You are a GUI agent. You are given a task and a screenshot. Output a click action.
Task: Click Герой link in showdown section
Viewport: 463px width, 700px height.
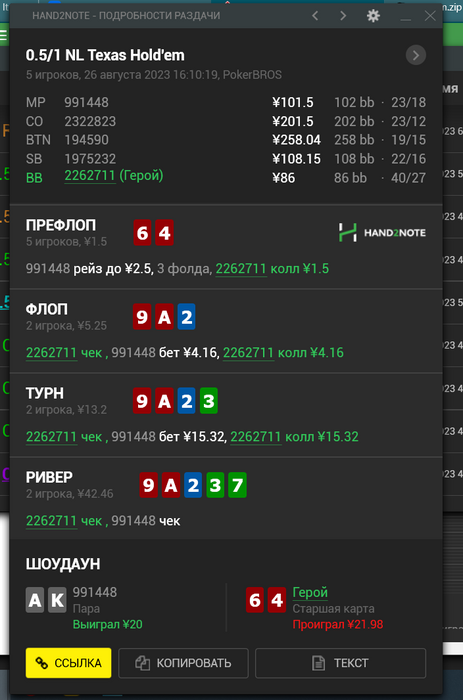tap(310, 592)
